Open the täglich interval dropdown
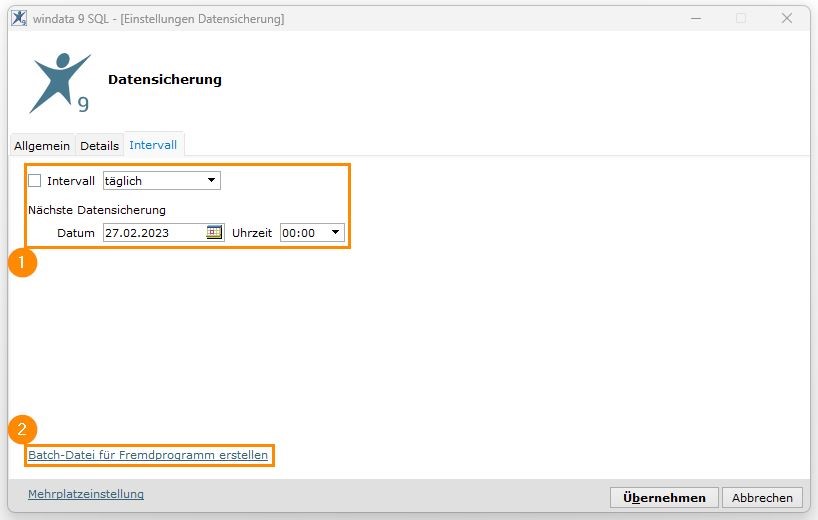The height and width of the screenshot is (520, 818). 162,180
